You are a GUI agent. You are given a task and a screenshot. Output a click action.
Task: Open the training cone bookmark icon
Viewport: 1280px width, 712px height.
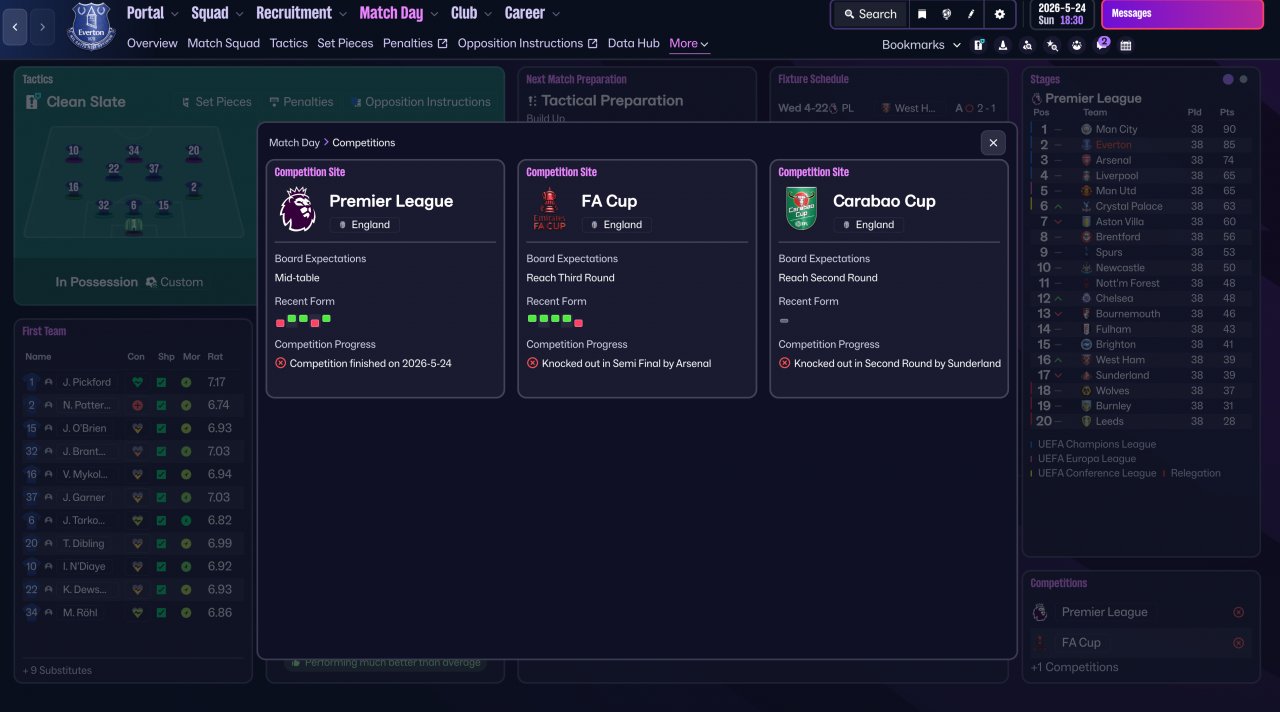click(x=1003, y=45)
